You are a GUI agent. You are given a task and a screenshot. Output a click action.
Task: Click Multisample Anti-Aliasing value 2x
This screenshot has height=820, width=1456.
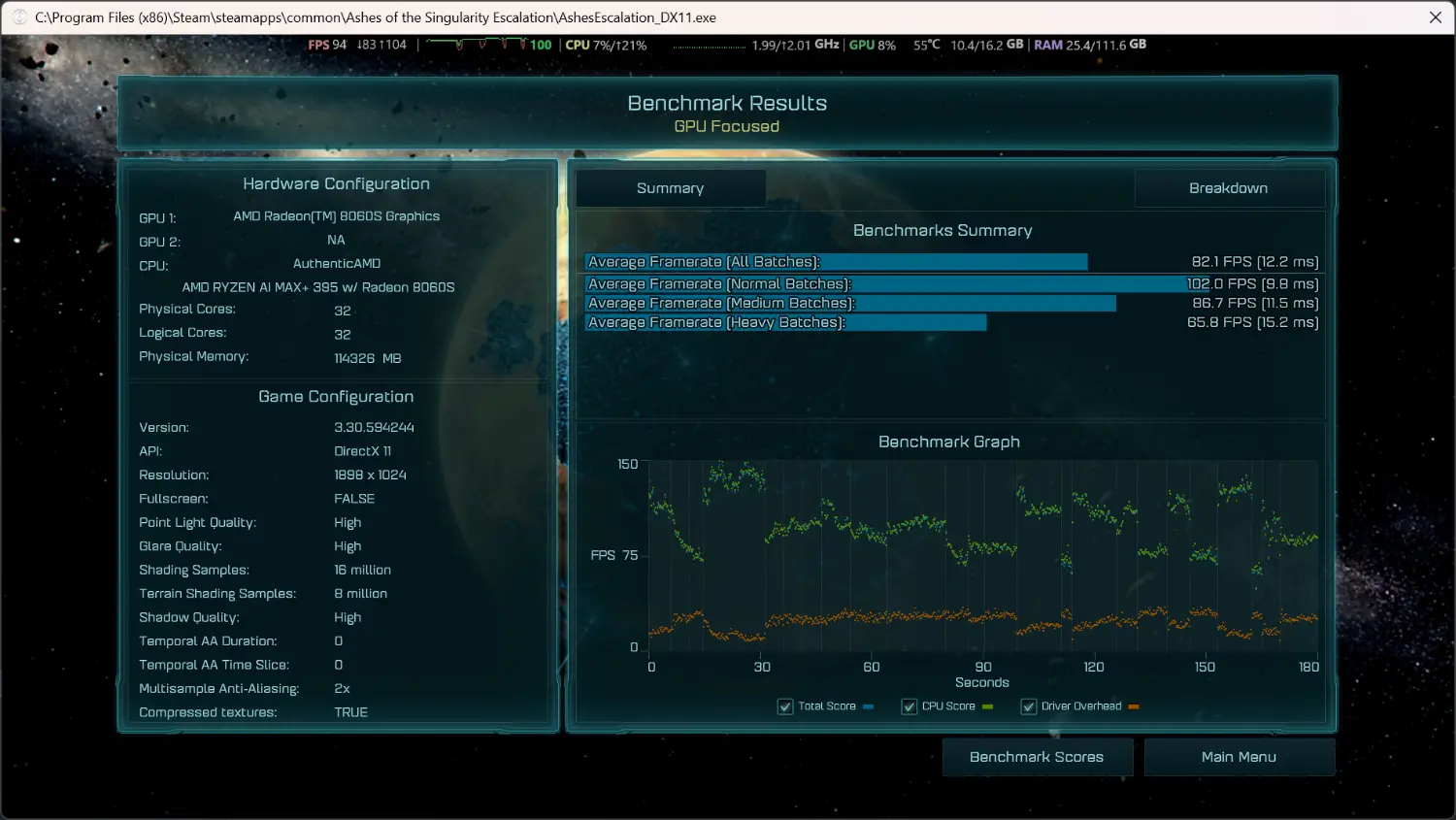point(343,689)
